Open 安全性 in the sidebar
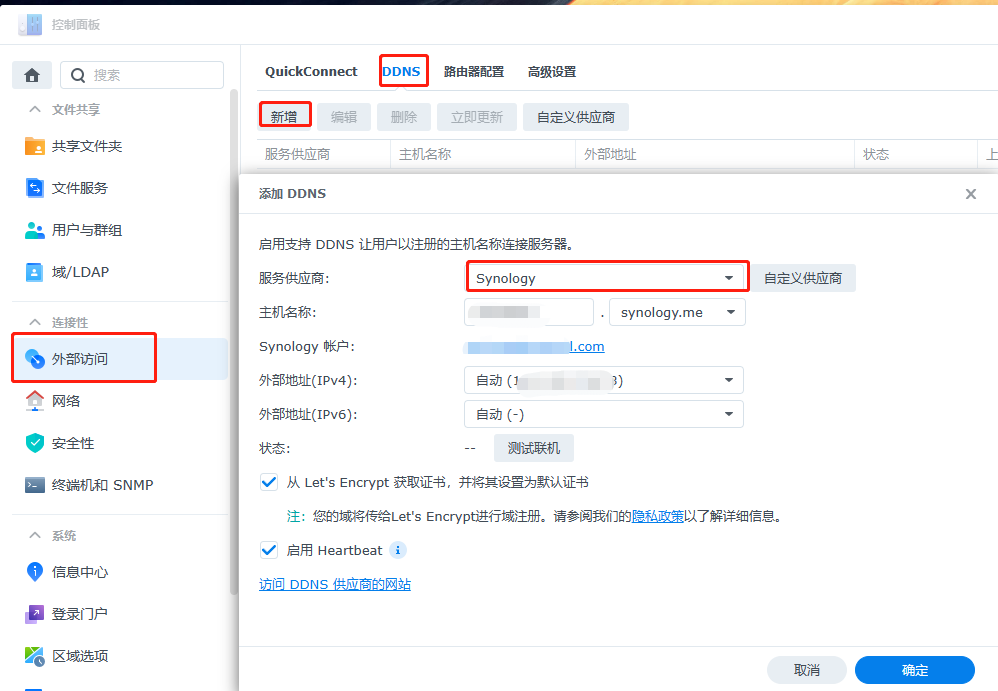The height and width of the screenshot is (691, 998). (x=120, y=443)
